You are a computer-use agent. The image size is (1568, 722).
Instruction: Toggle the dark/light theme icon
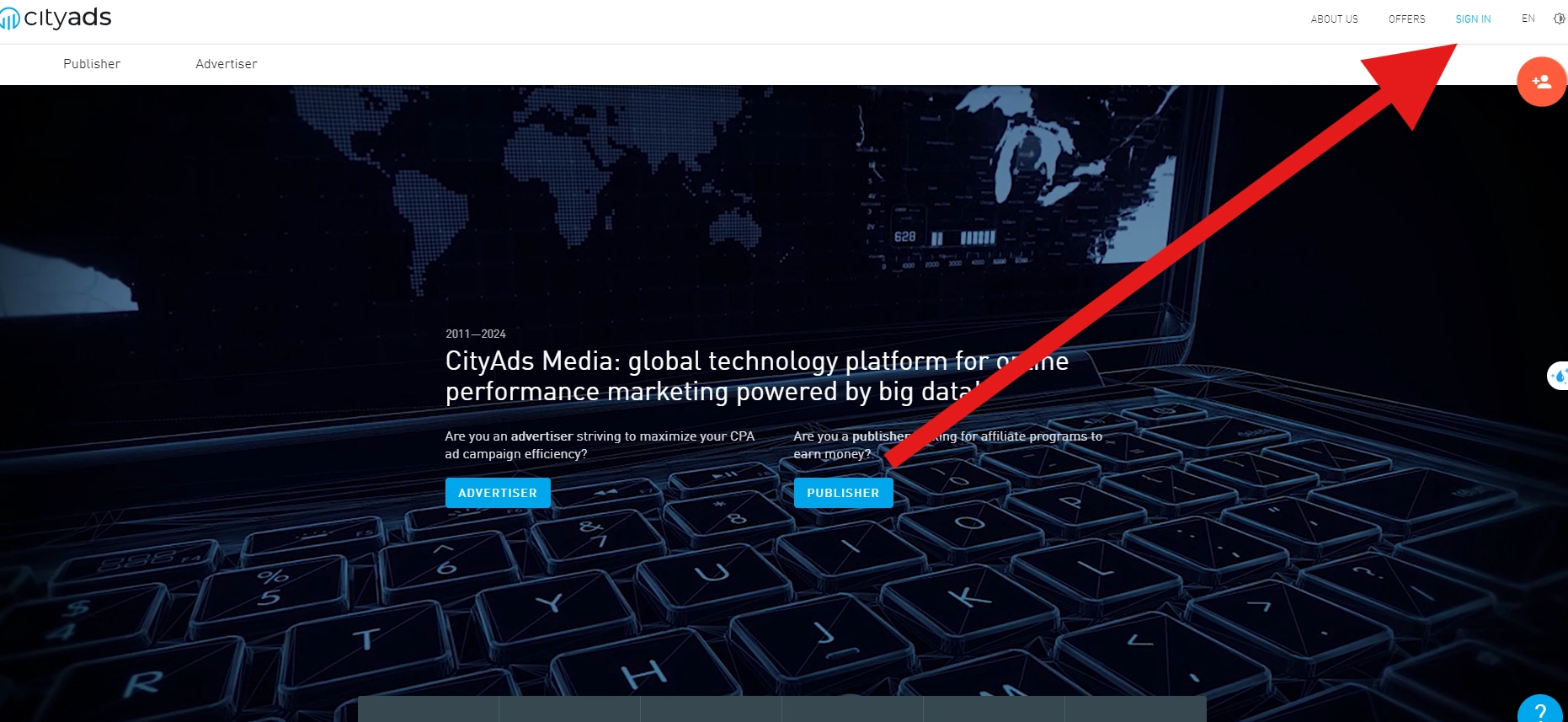click(x=1559, y=19)
